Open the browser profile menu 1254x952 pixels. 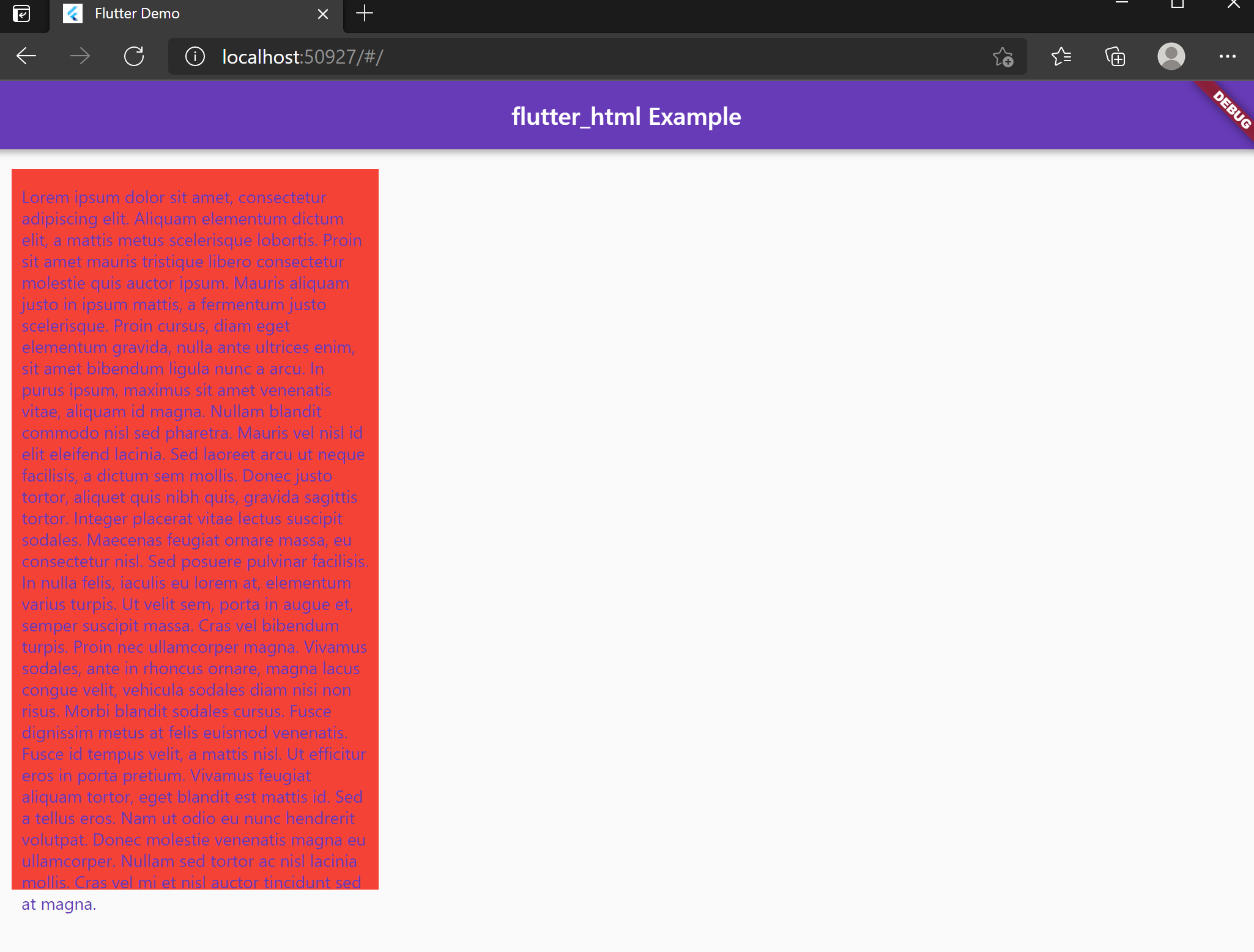click(x=1170, y=56)
